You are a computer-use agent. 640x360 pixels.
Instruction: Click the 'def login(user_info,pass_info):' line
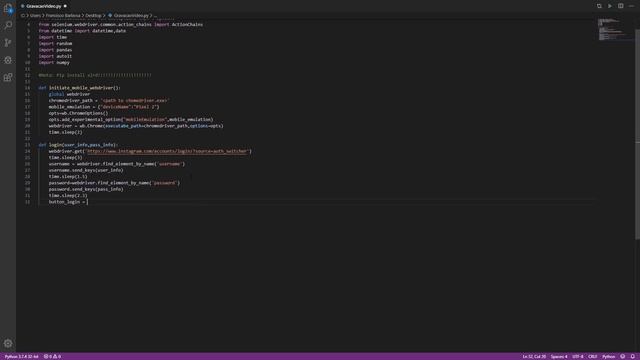(78, 145)
